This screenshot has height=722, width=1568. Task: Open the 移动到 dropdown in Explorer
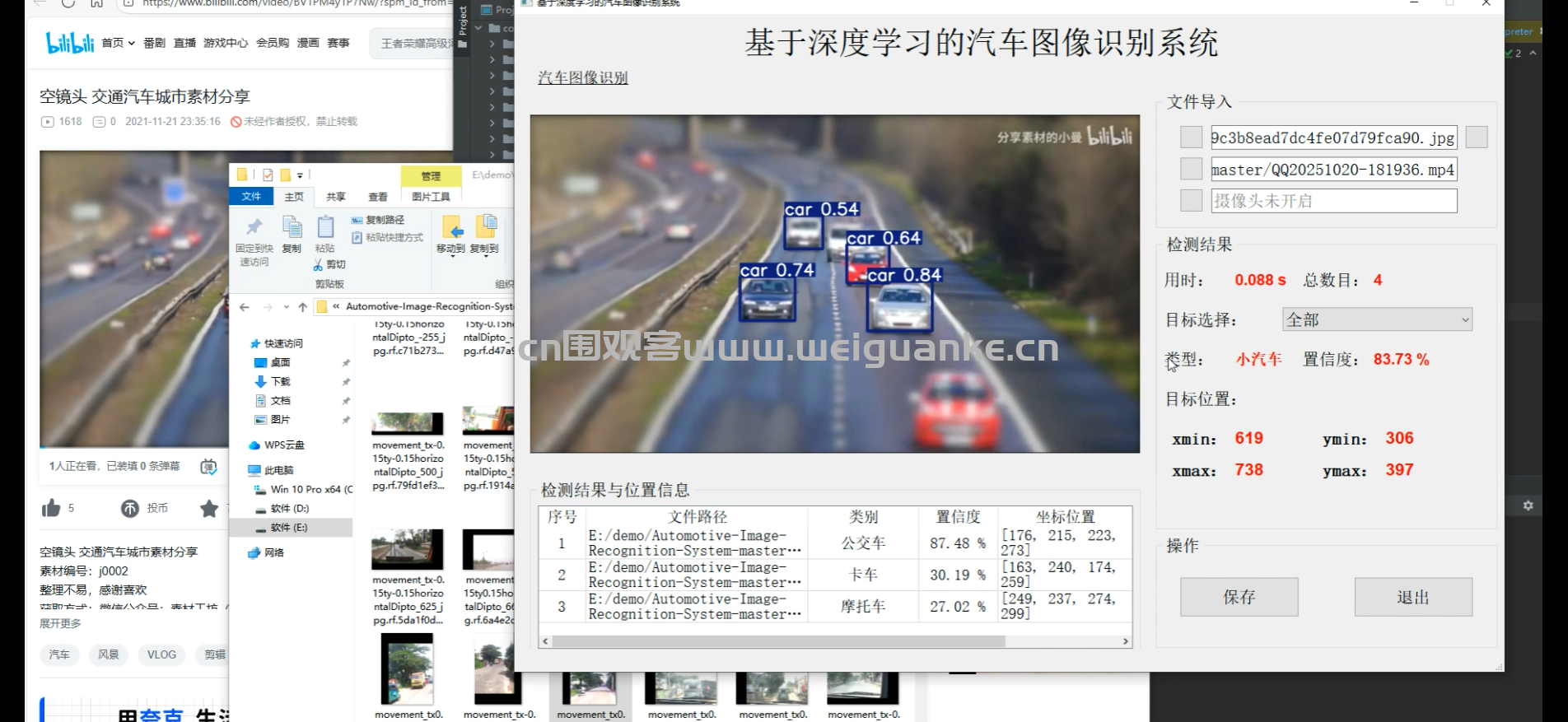pos(450,235)
